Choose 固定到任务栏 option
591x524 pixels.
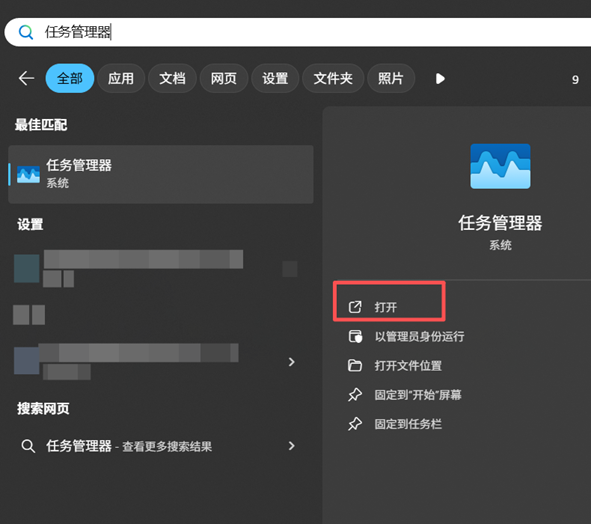click(408, 424)
